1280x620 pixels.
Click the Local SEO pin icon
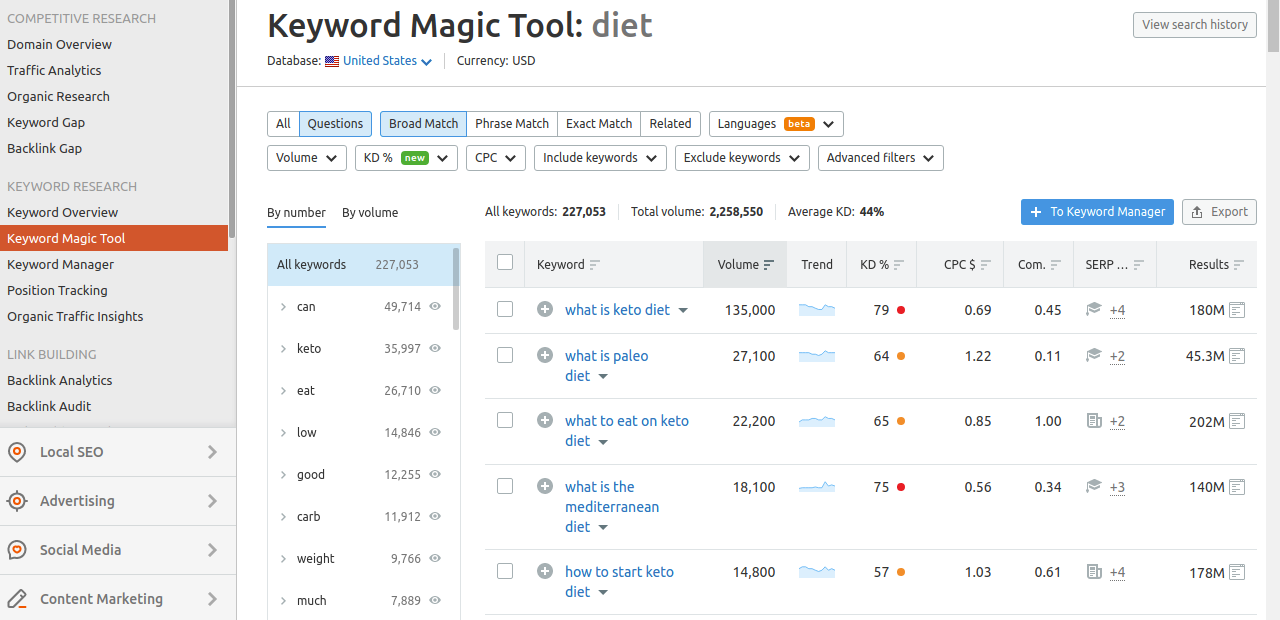pyautogui.click(x=17, y=452)
